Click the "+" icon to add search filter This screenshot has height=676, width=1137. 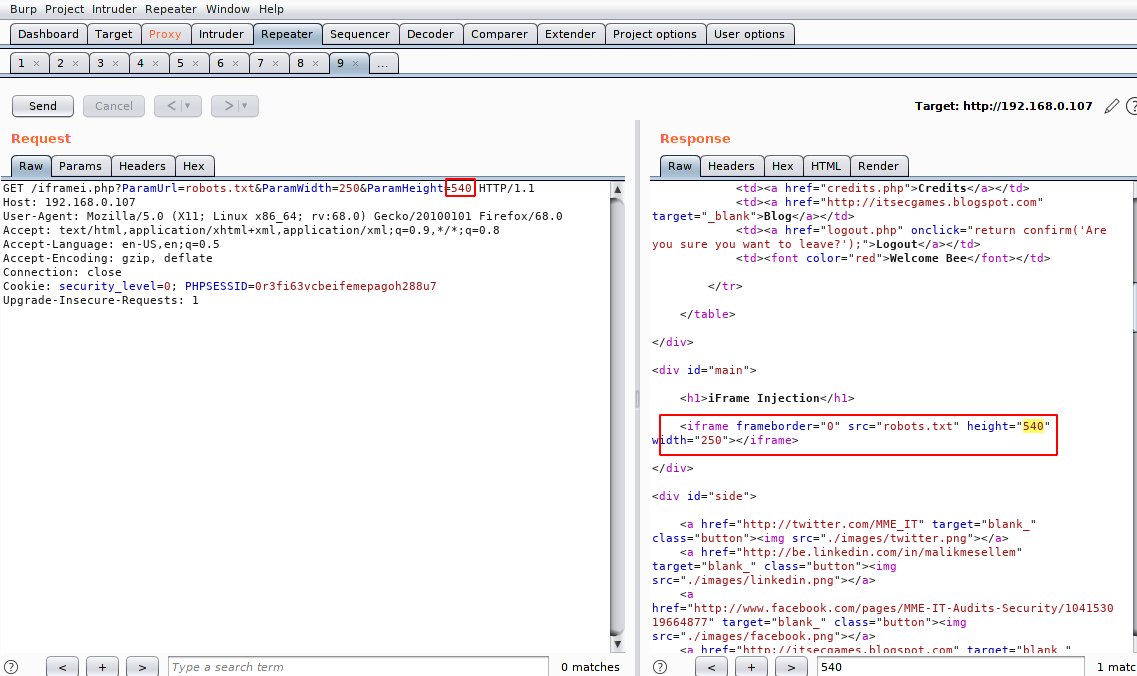click(x=102, y=667)
